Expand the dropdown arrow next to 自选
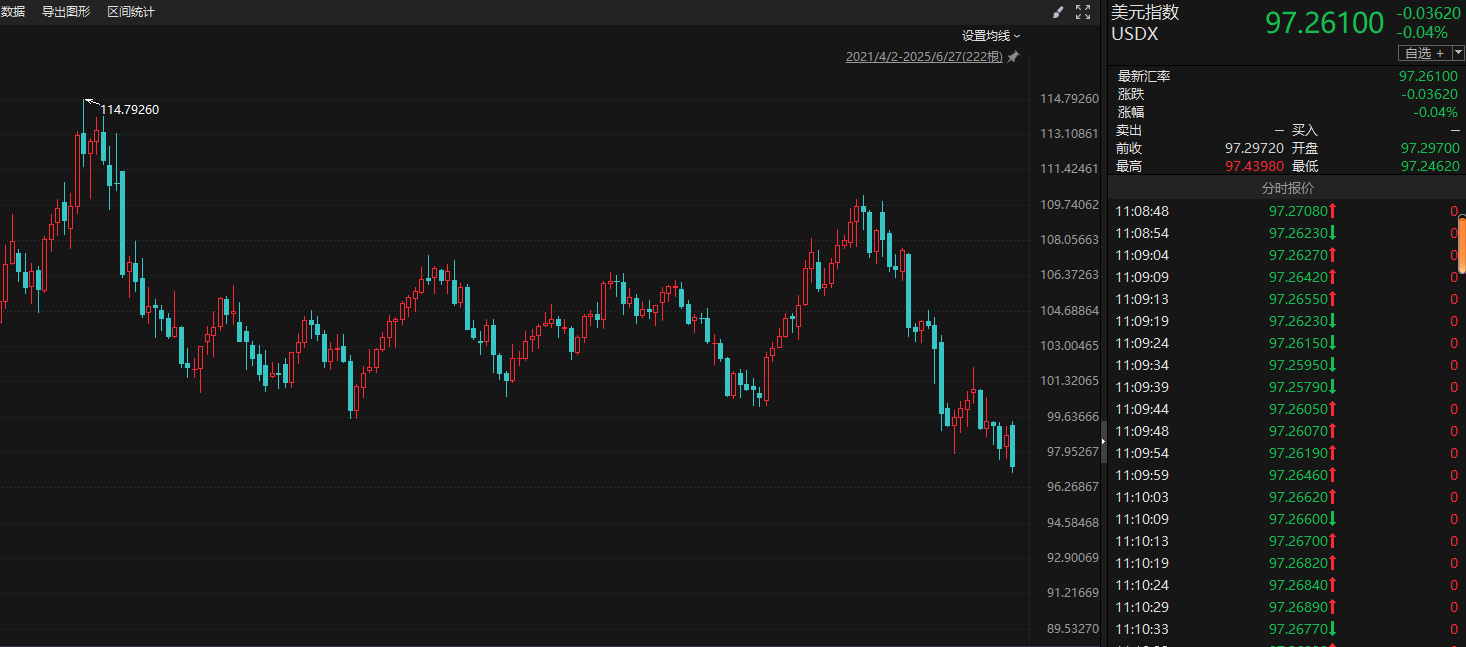Screen dimensions: 1466x647 (x=1458, y=53)
